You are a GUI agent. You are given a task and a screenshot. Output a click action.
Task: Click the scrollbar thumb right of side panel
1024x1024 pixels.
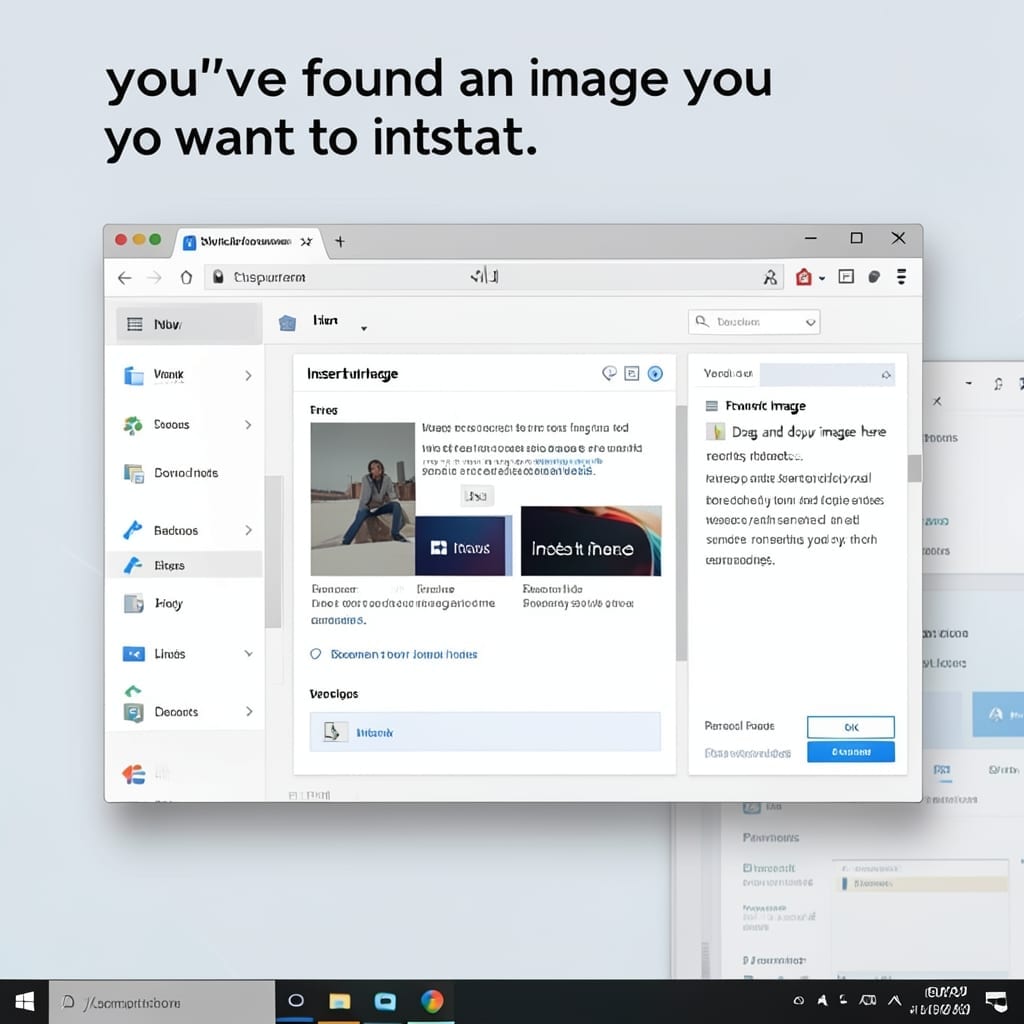tap(914, 468)
